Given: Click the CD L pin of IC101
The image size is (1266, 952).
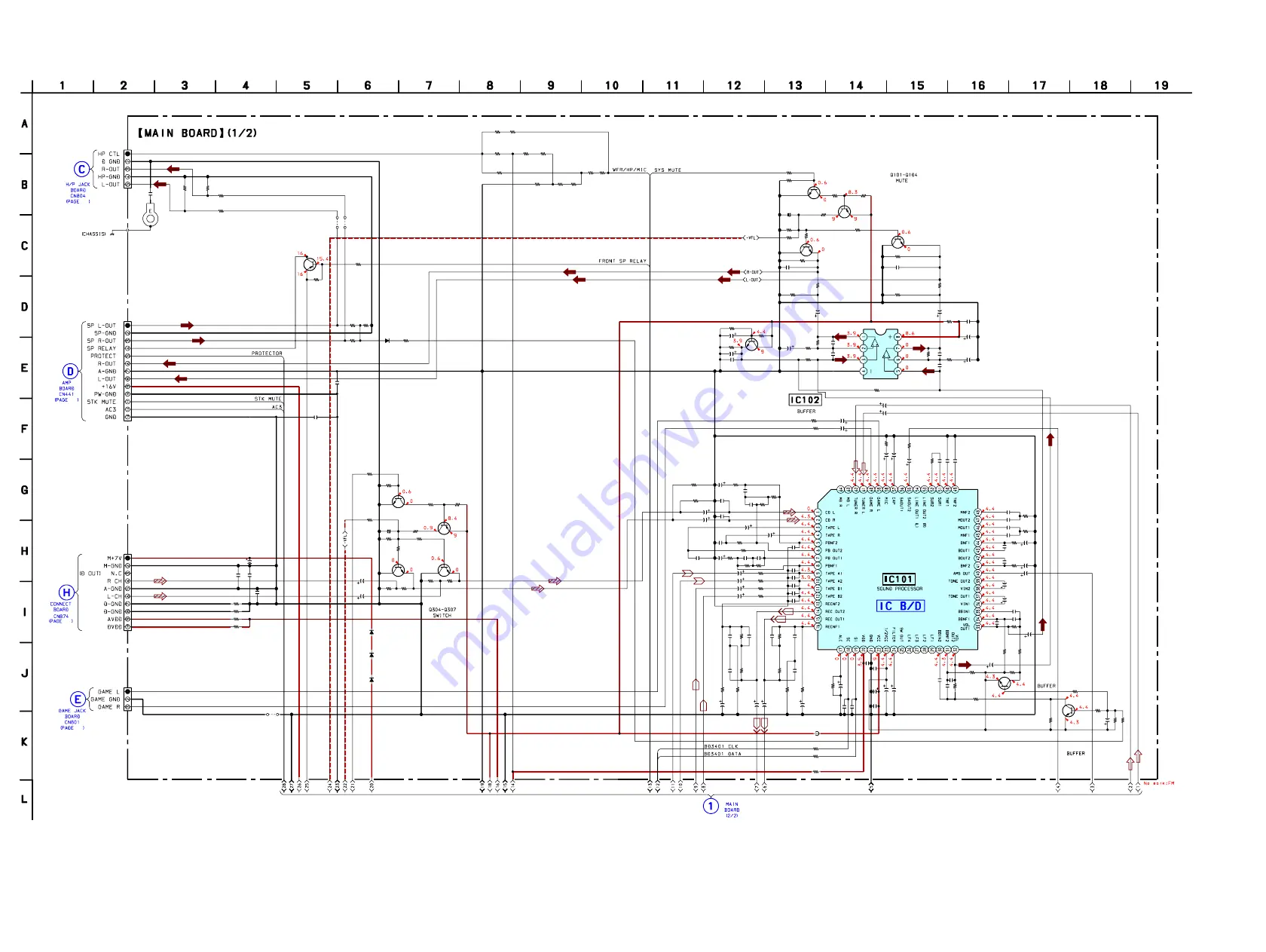Looking at the screenshot, I should (x=830, y=513).
